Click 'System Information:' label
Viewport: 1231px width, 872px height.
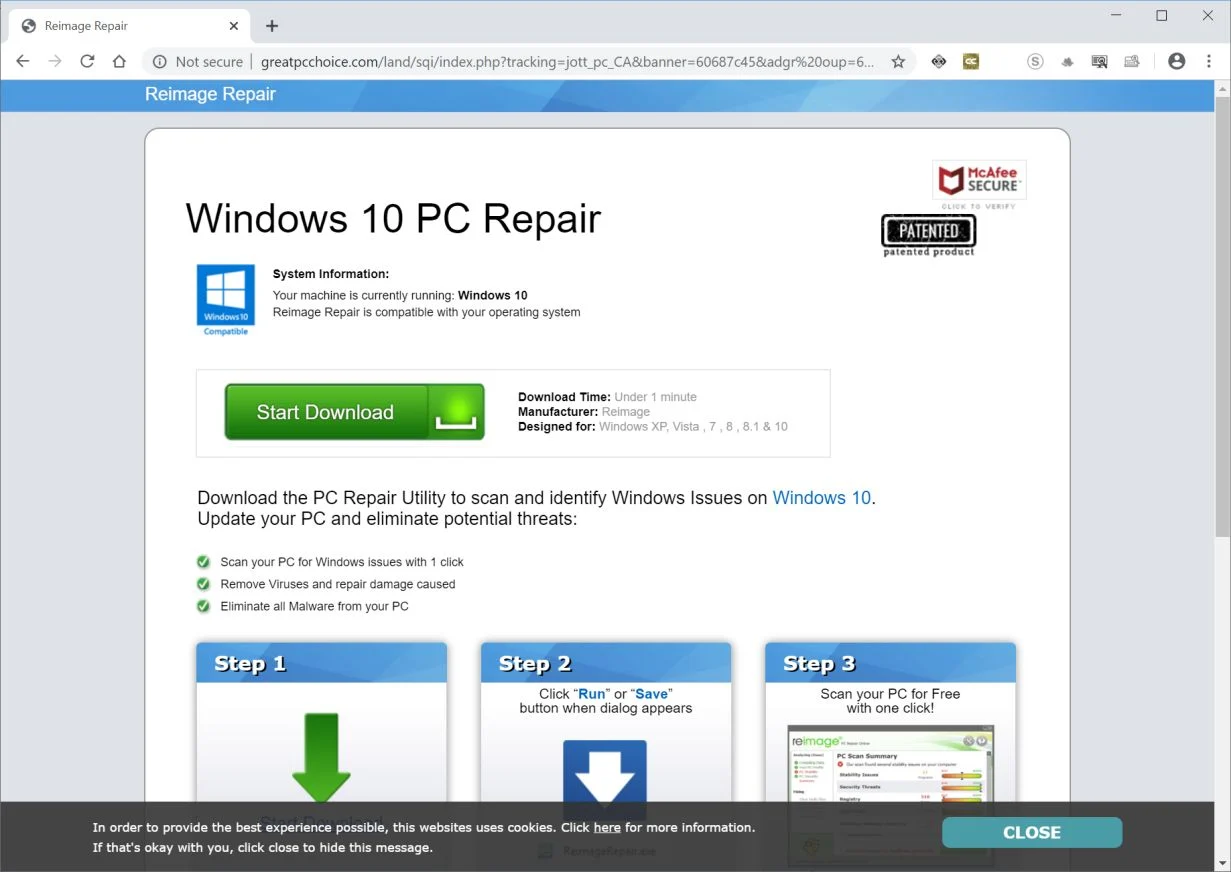331,274
